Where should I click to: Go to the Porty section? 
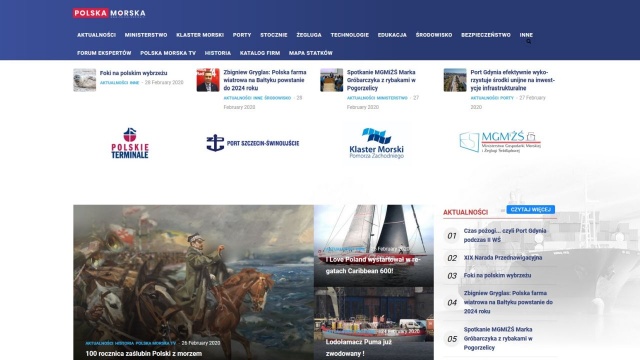242,35
